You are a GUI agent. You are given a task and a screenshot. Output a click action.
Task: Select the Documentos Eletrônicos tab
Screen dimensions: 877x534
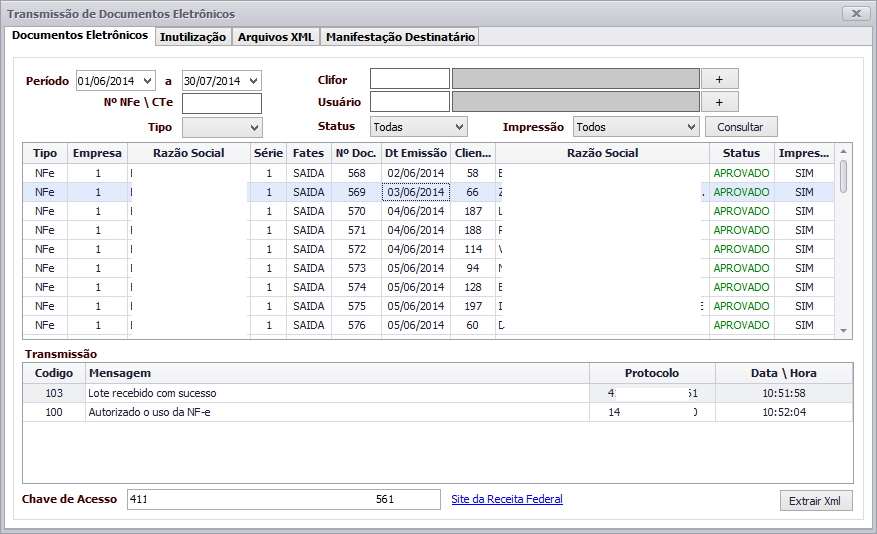tap(80, 35)
